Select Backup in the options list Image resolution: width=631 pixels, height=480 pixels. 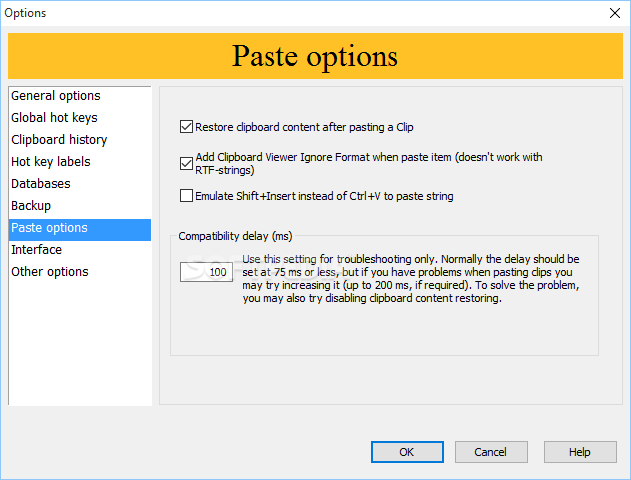(x=31, y=206)
